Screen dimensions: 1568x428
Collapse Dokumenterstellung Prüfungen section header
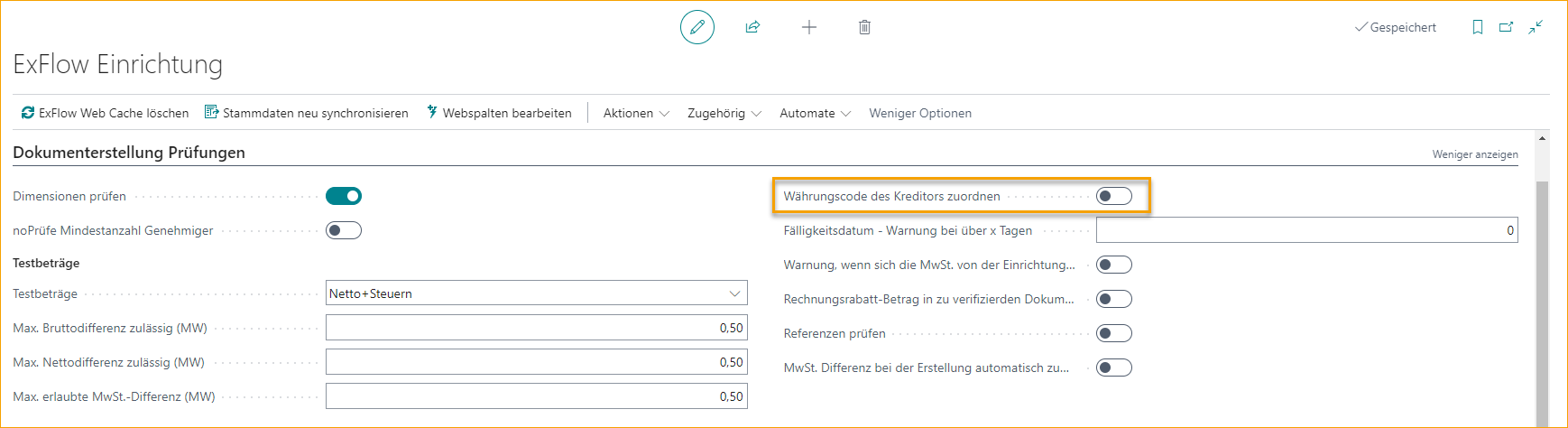click(x=129, y=153)
